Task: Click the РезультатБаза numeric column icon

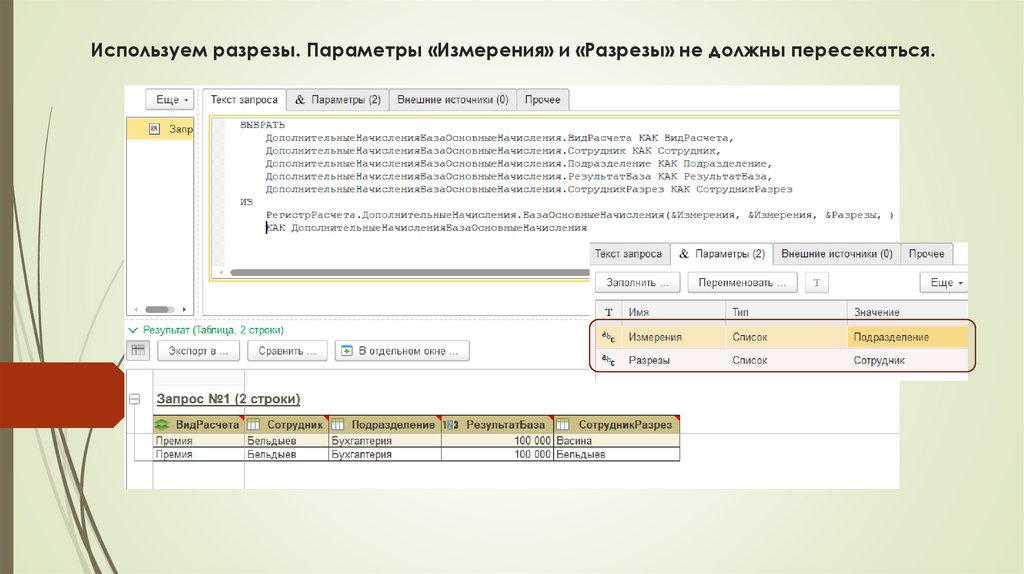Action: click(449, 425)
